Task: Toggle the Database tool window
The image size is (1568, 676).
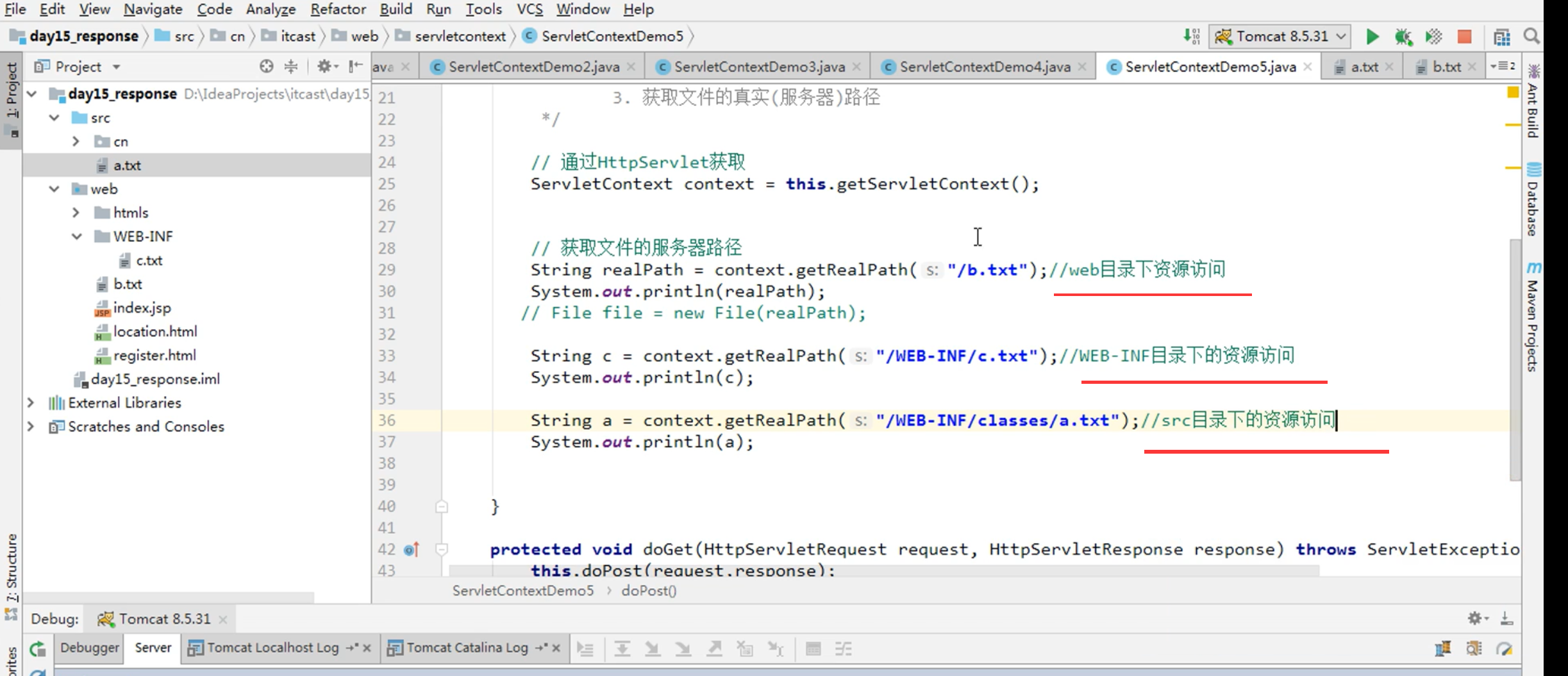Action: click(x=1533, y=200)
